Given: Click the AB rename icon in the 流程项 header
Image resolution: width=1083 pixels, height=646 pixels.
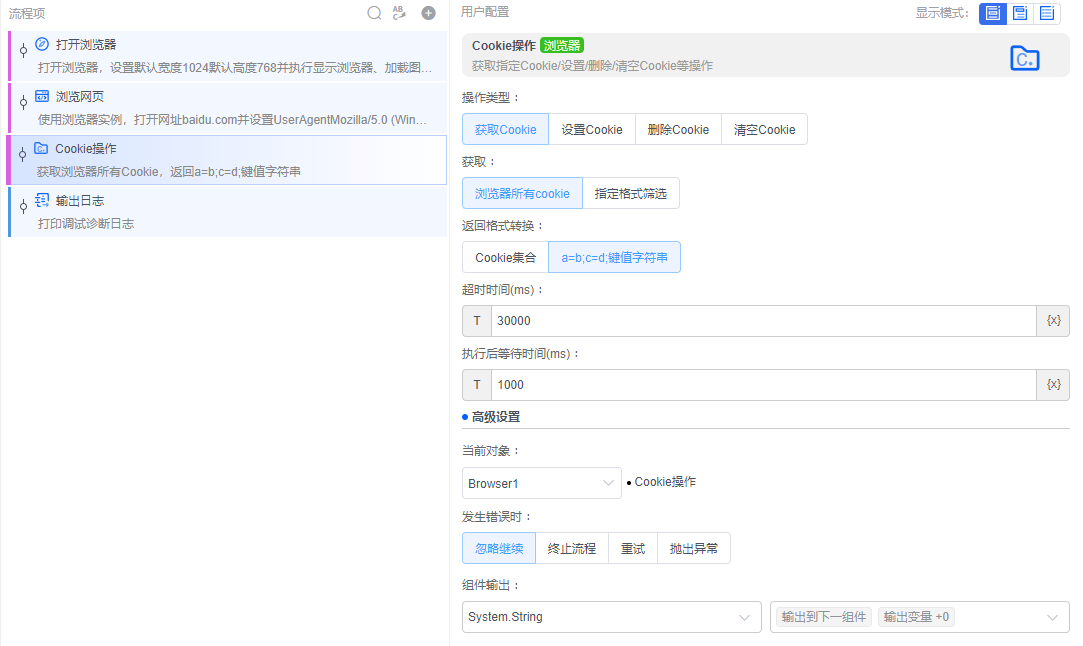Looking at the screenshot, I should (x=400, y=13).
